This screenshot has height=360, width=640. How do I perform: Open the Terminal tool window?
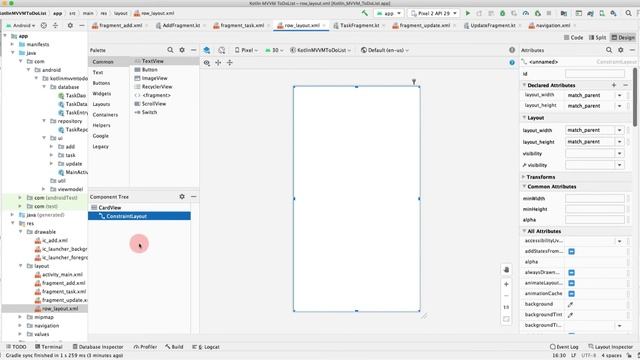(49, 347)
